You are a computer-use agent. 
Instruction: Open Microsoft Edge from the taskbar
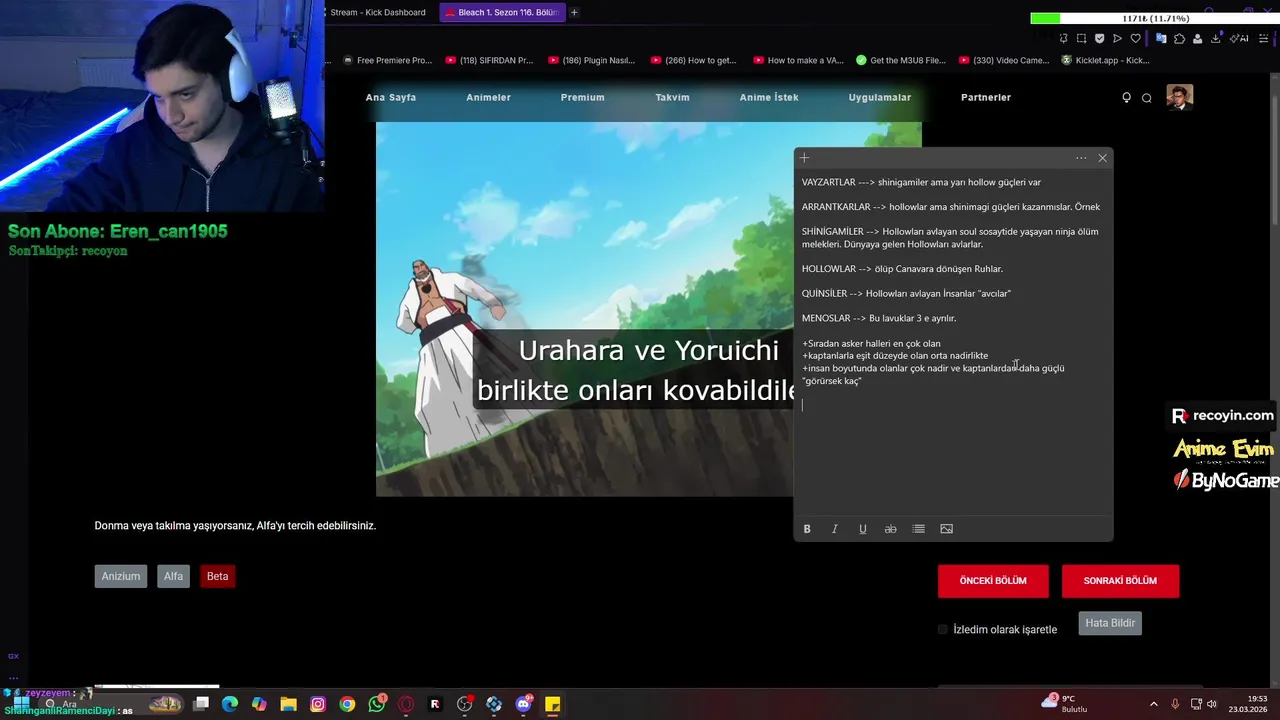pyautogui.click(x=230, y=704)
